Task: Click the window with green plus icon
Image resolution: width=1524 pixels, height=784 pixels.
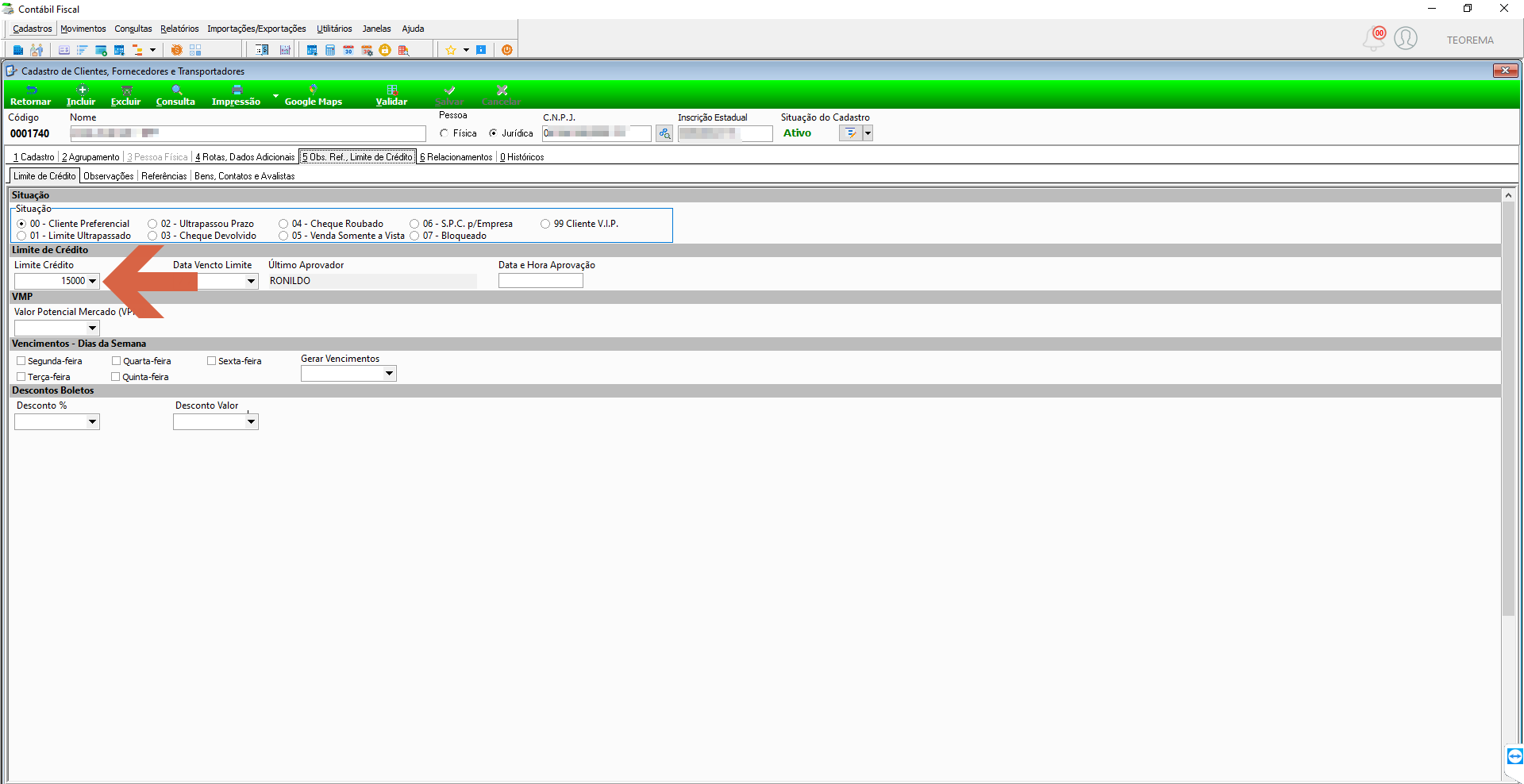Action: pos(101,50)
